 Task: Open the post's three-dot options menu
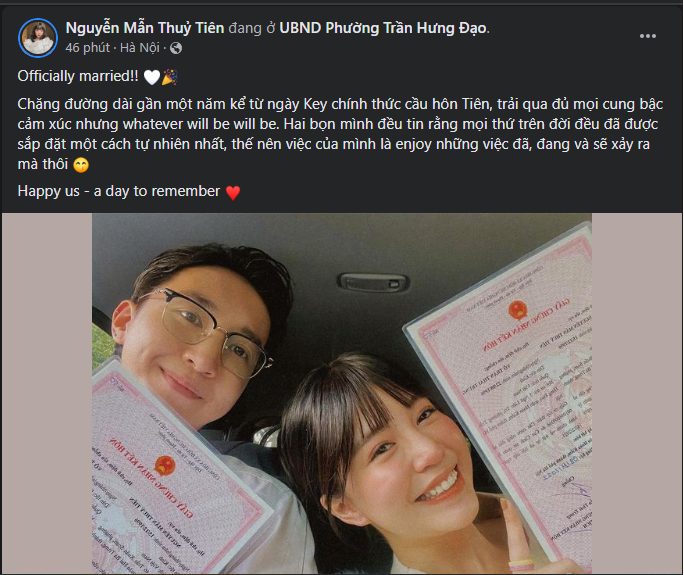click(x=648, y=36)
